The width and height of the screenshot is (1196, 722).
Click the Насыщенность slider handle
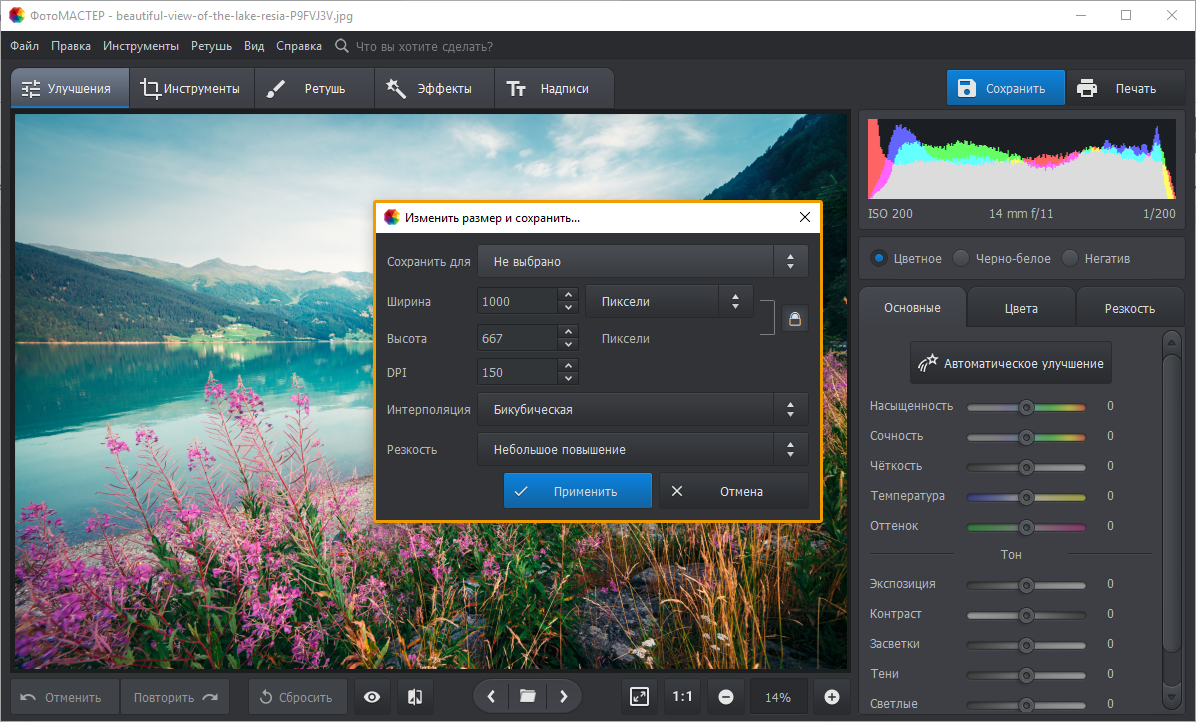(1025, 407)
